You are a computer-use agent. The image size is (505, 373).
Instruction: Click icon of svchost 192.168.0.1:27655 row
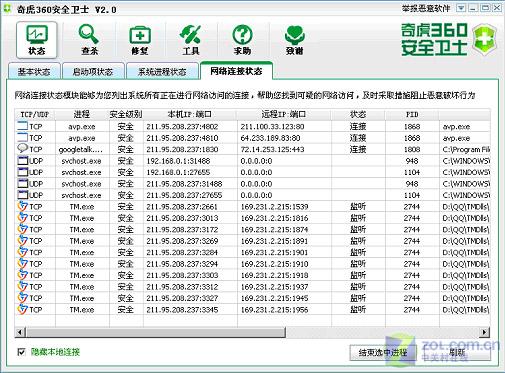22,172
